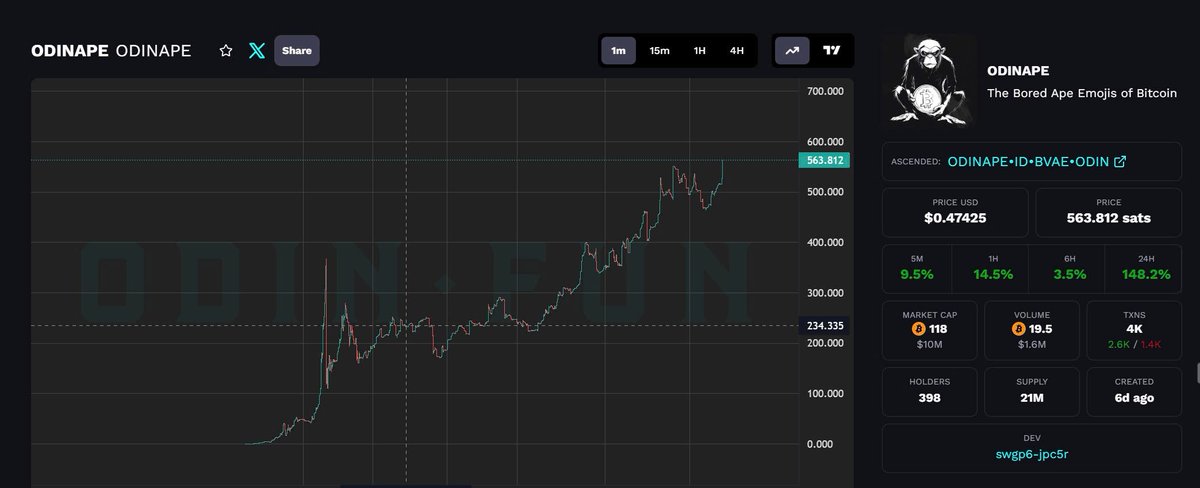
Task: Click the current price label 563.812 on axis
Action: point(826,160)
